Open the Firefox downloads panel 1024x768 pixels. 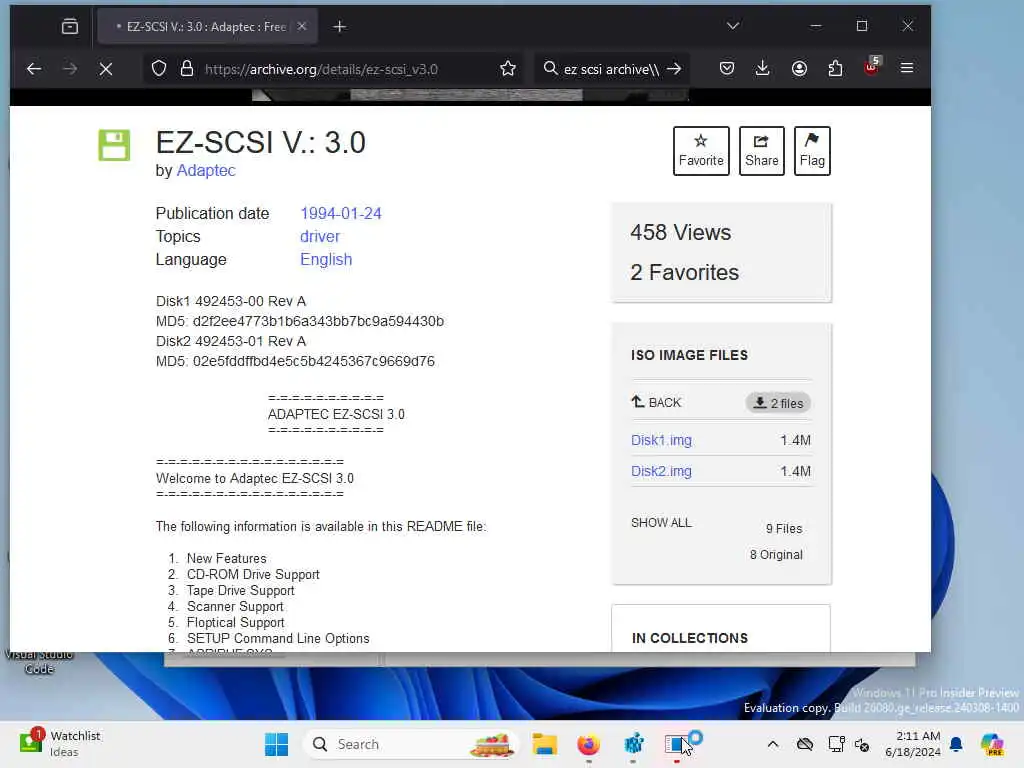coord(762,68)
